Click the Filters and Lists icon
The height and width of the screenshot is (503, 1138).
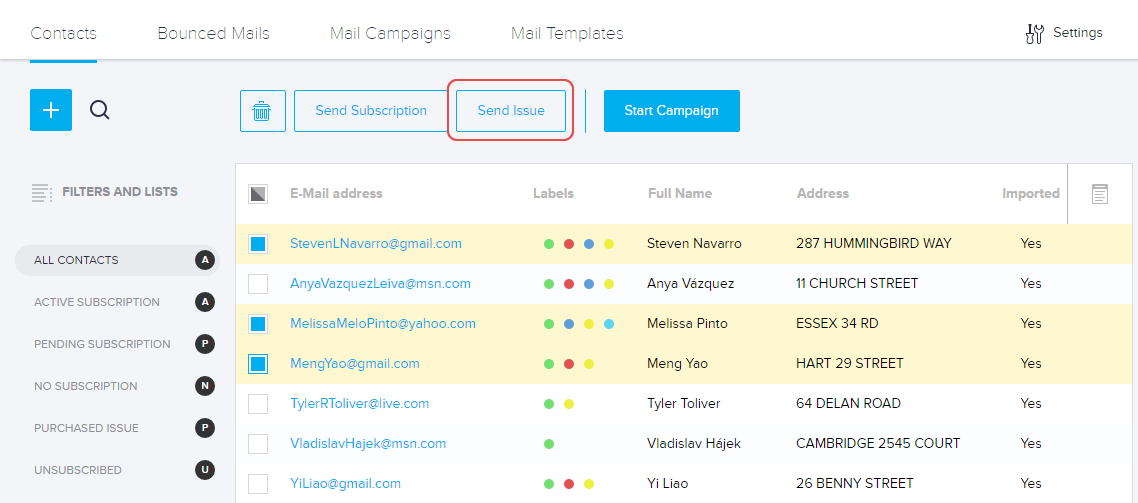pos(41,192)
